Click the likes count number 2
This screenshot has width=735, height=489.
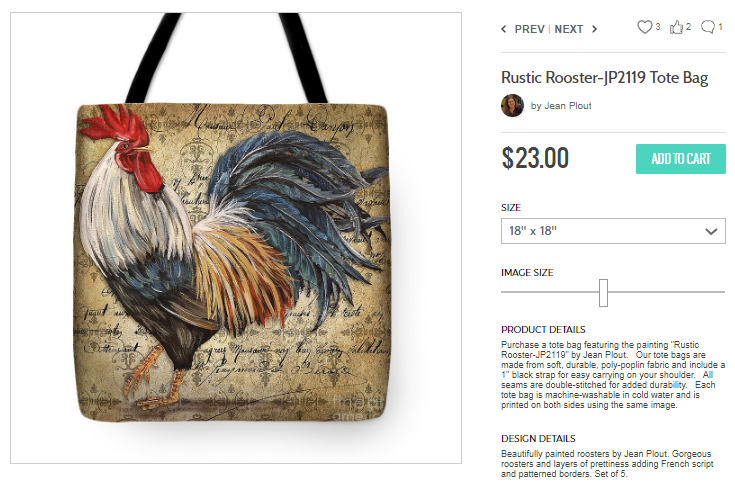click(x=688, y=27)
